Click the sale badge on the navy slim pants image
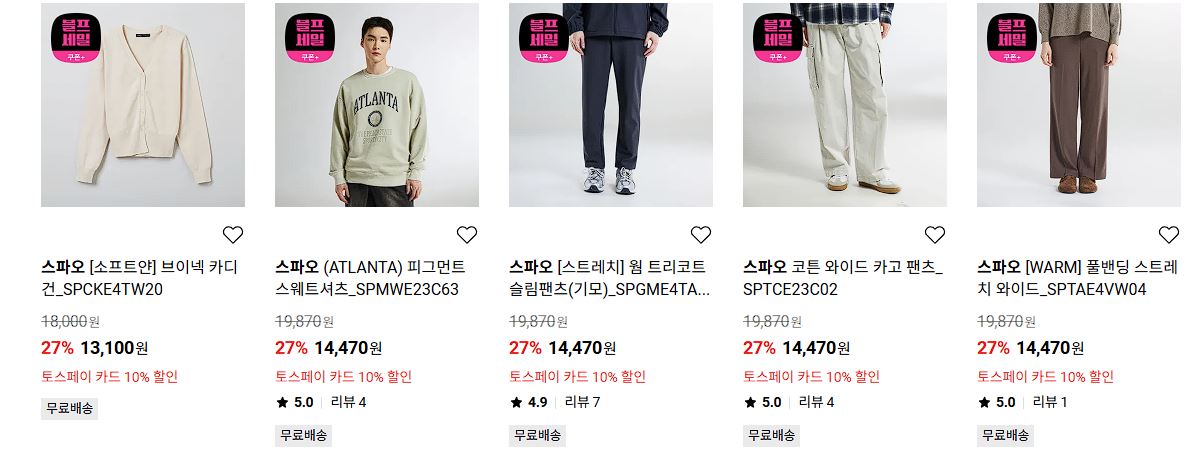Image resolution: width=1195 pixels, height=450 pixels. [543, 37]
